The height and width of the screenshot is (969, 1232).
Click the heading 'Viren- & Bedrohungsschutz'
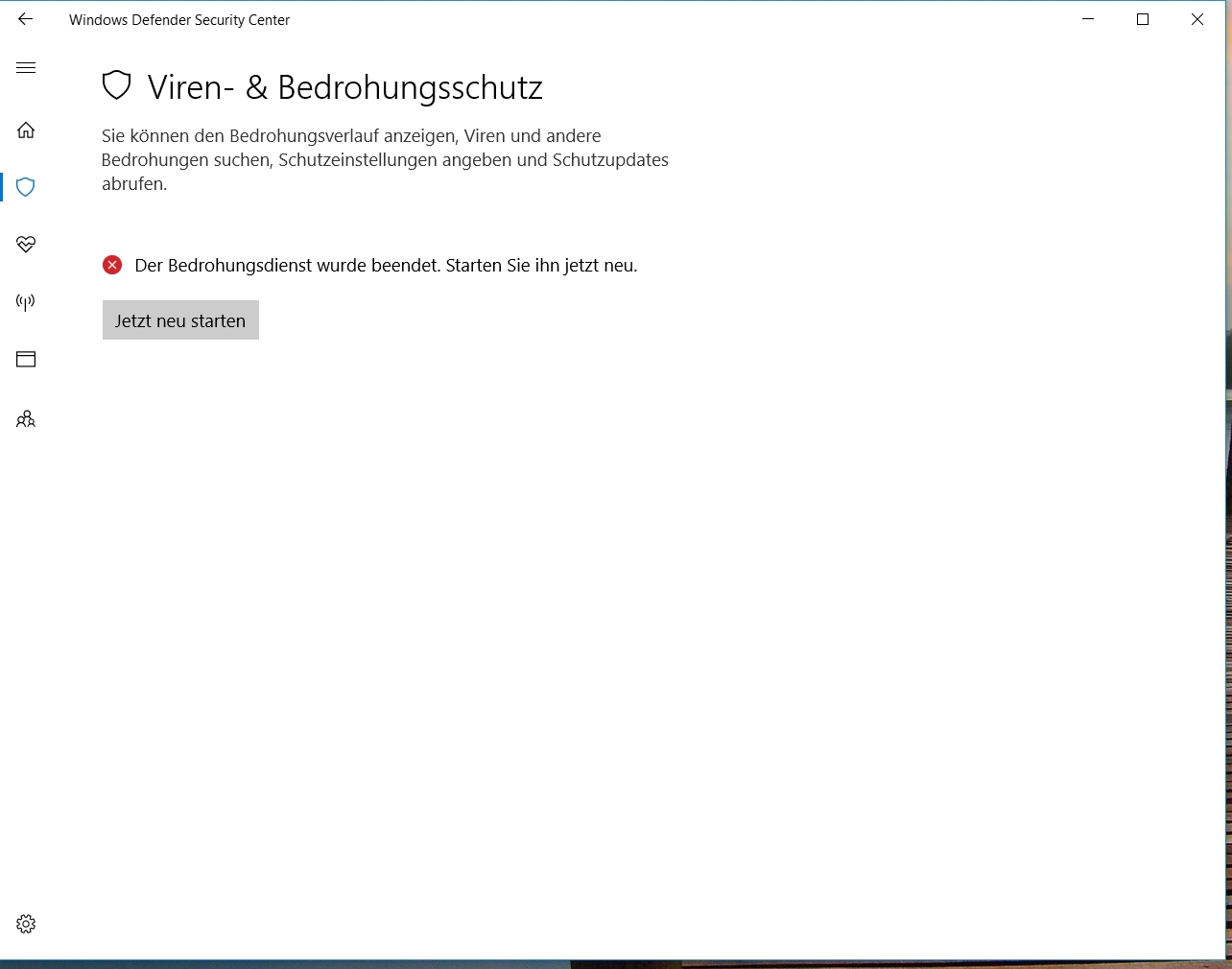pos(345,87)
